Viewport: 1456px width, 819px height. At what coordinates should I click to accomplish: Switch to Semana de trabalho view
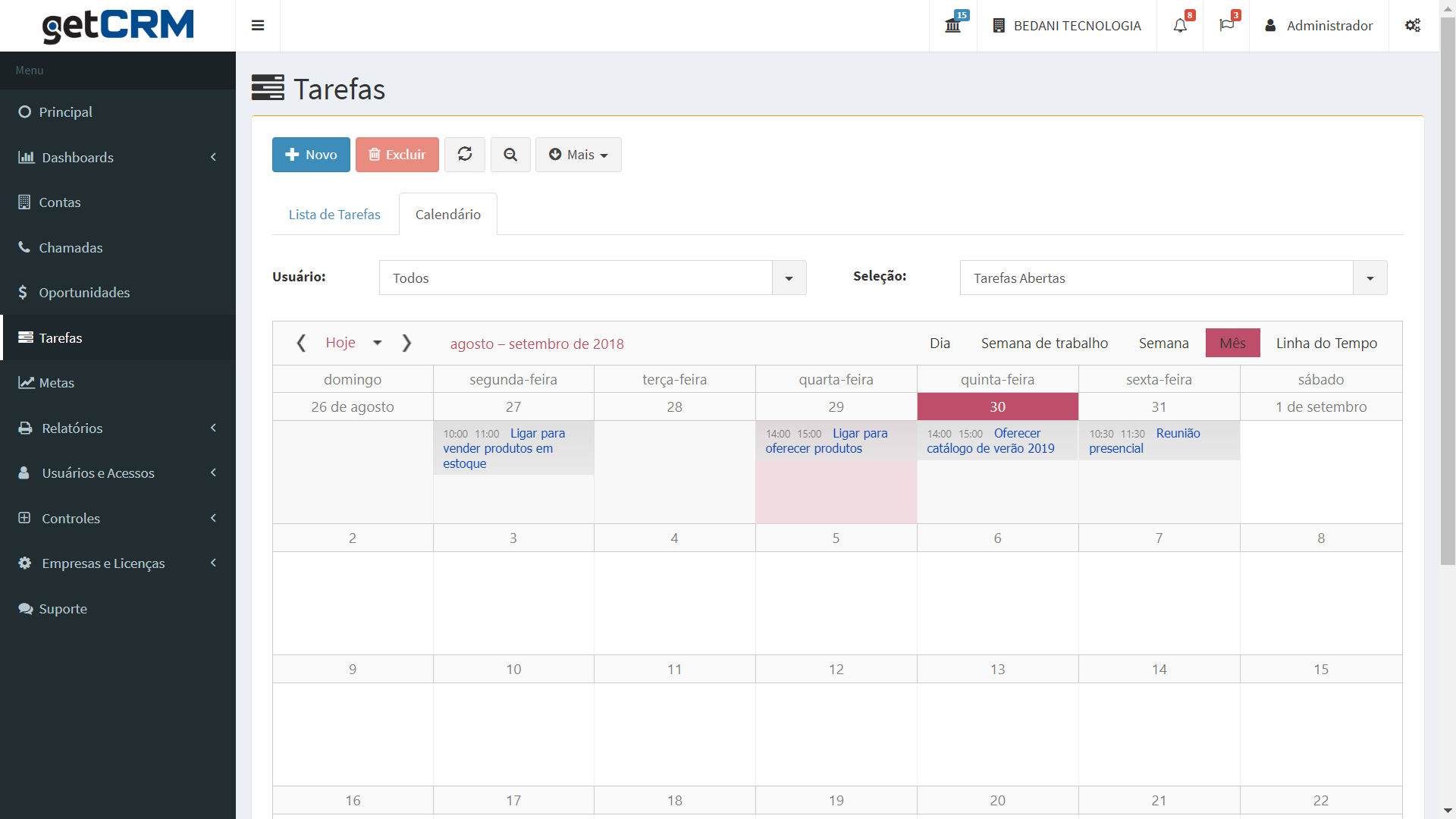click(x=1044, y=344)
